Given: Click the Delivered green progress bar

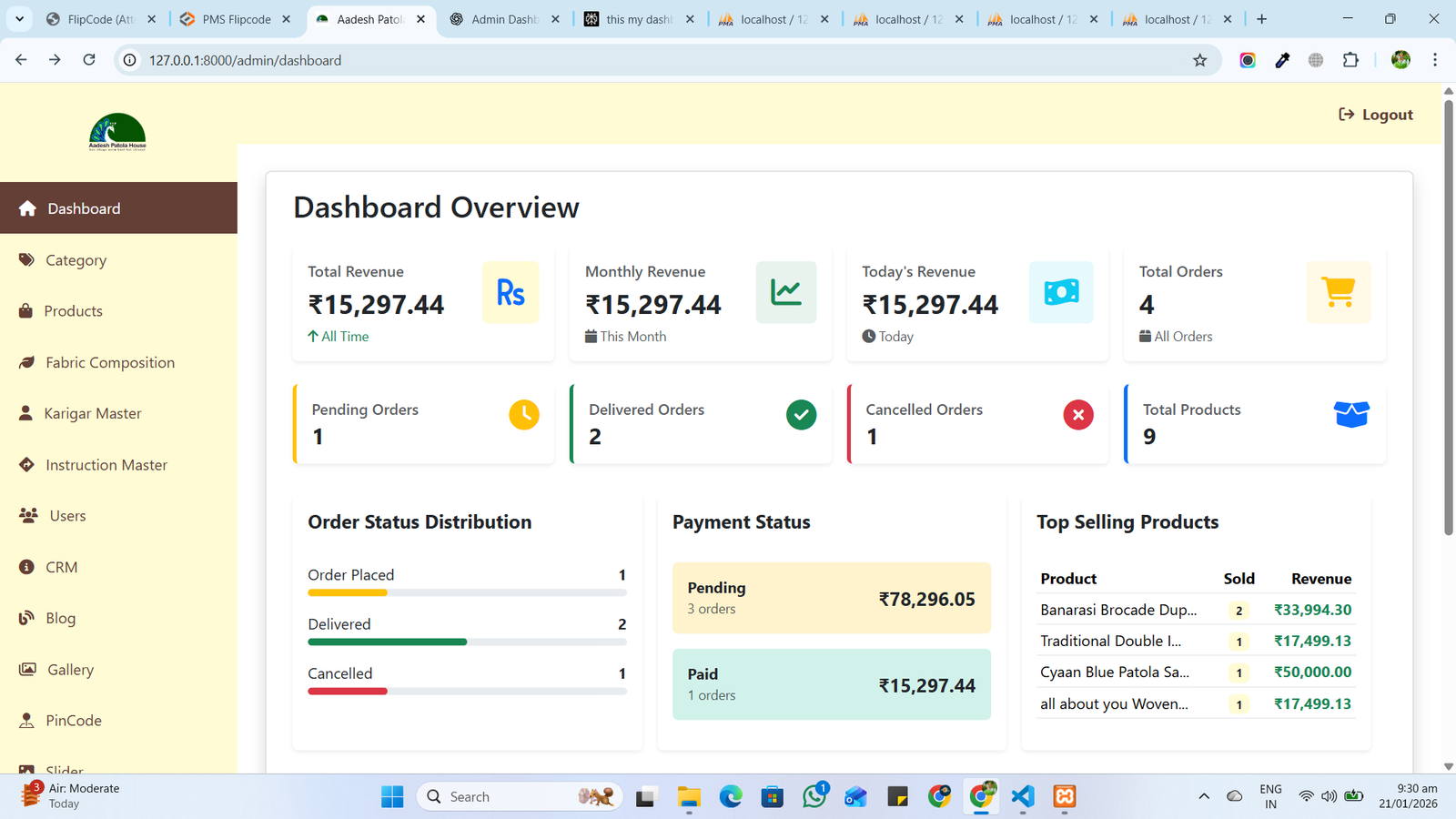Looking at the screenshot, I should click(388, 642).
